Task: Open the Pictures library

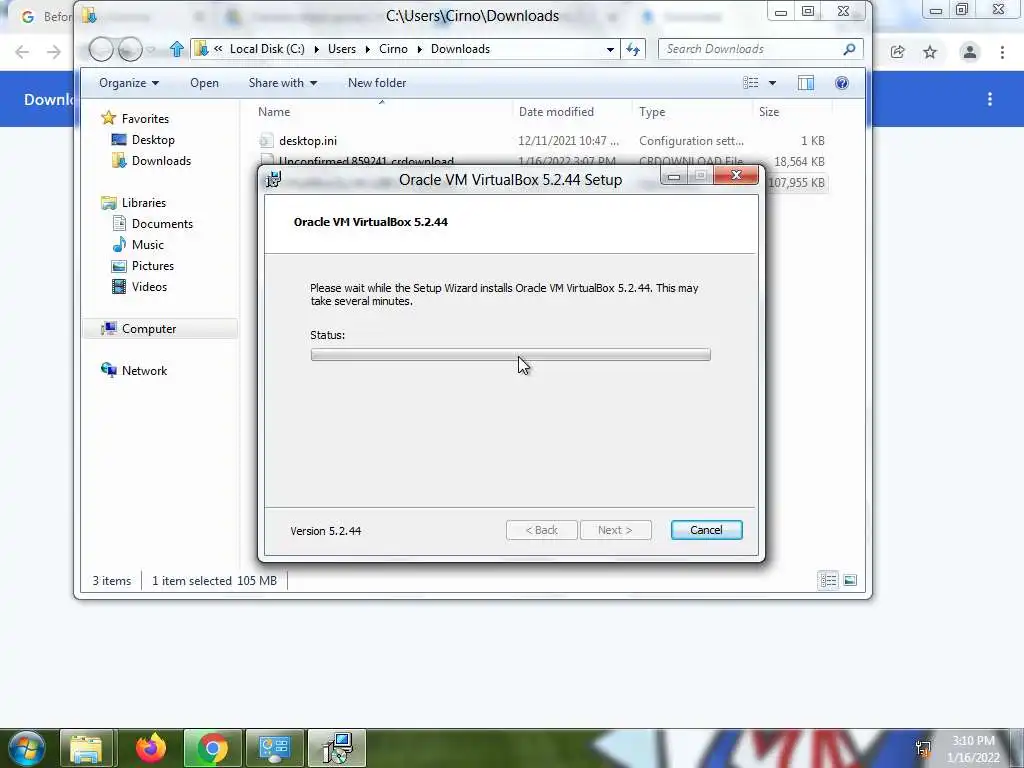Action: (x=143, y=266)
